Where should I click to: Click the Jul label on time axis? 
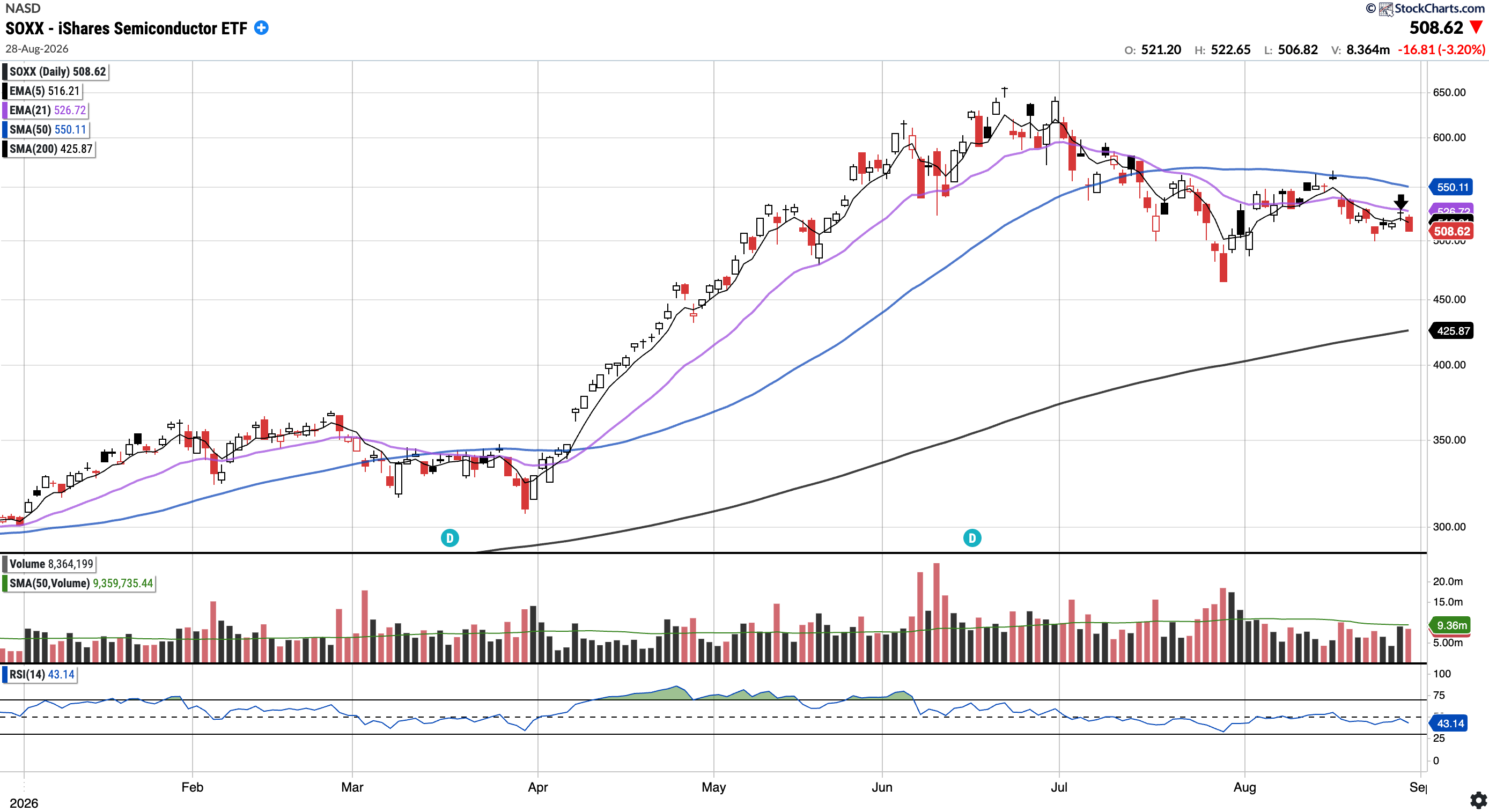(x=1059, y=787)
